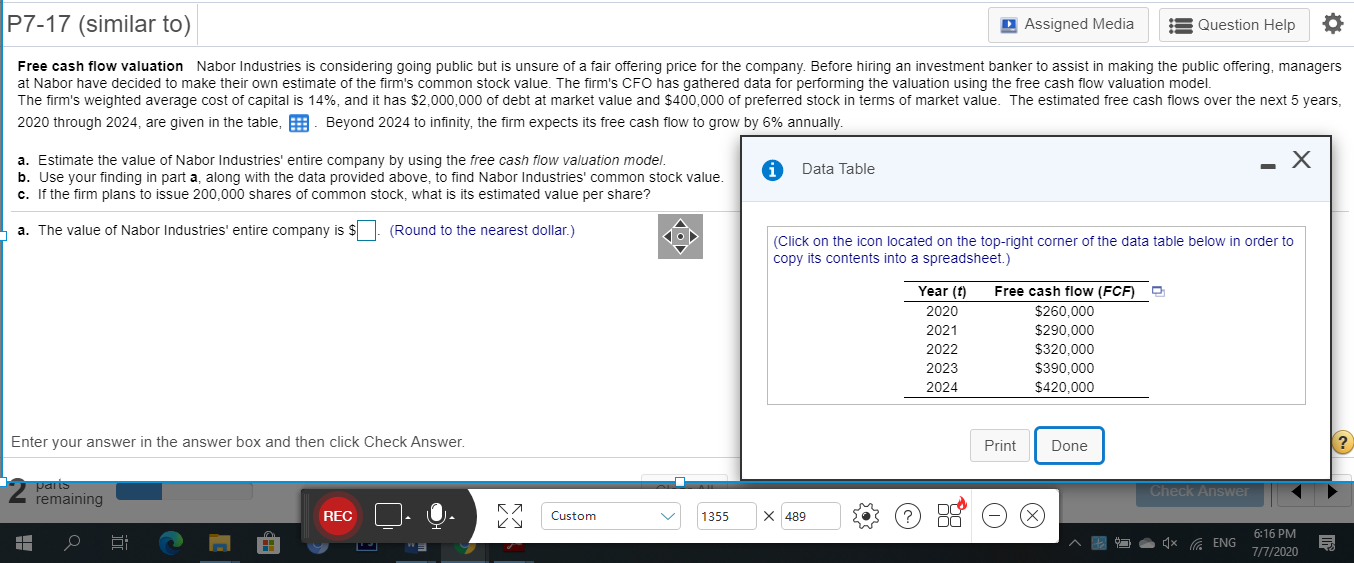Screen dimensions: 1354x563
Task: Click the four-arrow move icon
Action: pyautogui.click(x=679, y=237)
